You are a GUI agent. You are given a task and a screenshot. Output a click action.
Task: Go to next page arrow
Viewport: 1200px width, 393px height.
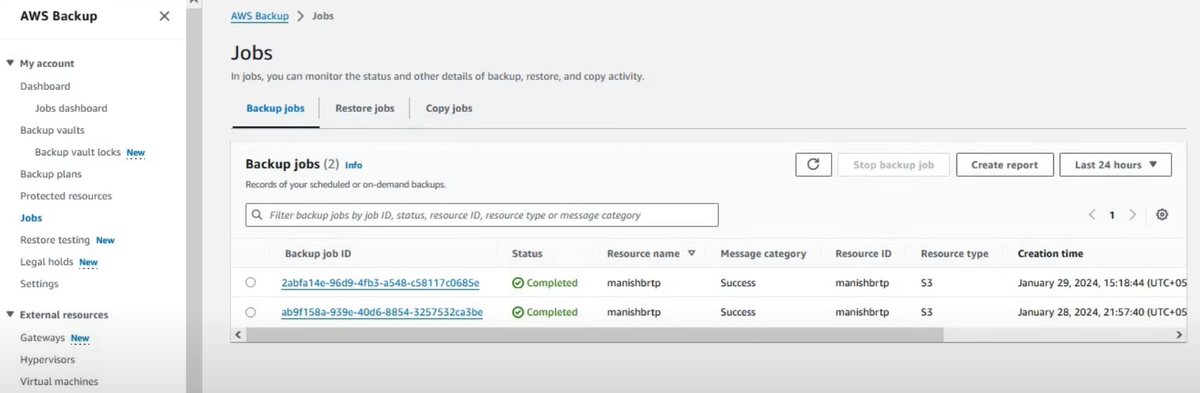pyautogui.click(x=1132, y=215)
